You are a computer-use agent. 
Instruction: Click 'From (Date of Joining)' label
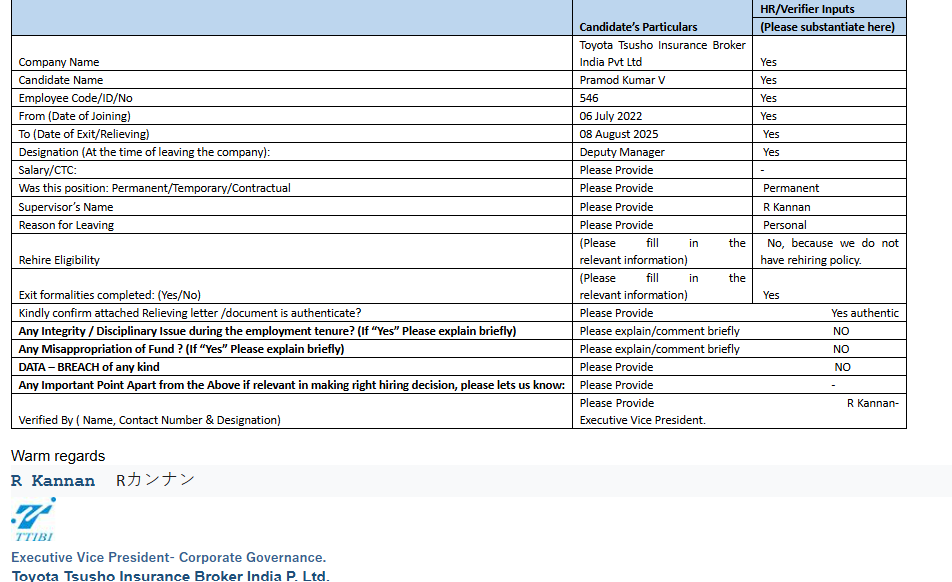pyautogui.click(x=74, y=116)
